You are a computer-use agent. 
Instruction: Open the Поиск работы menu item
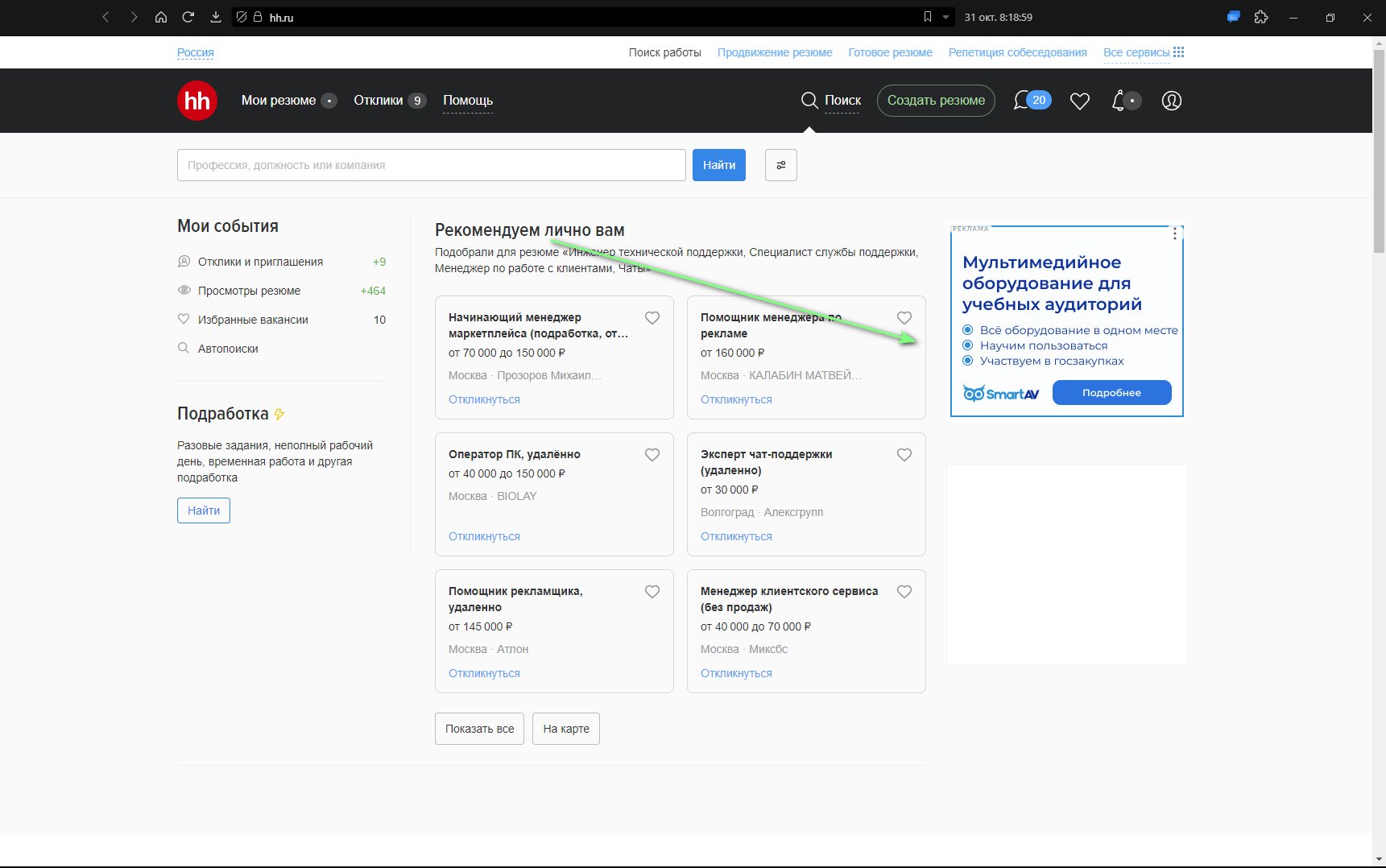665,52
